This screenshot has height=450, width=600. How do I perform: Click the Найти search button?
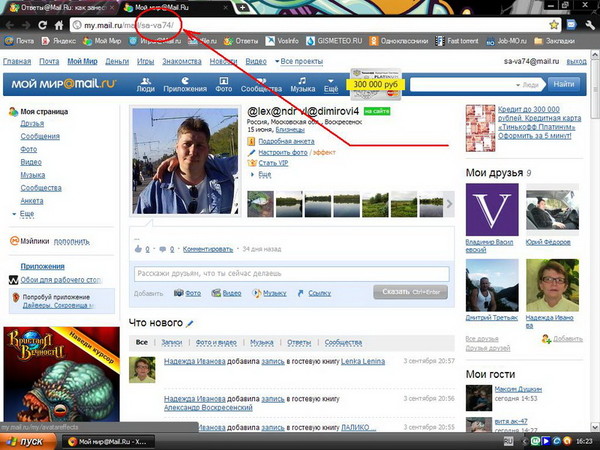[x=564, y=84]
